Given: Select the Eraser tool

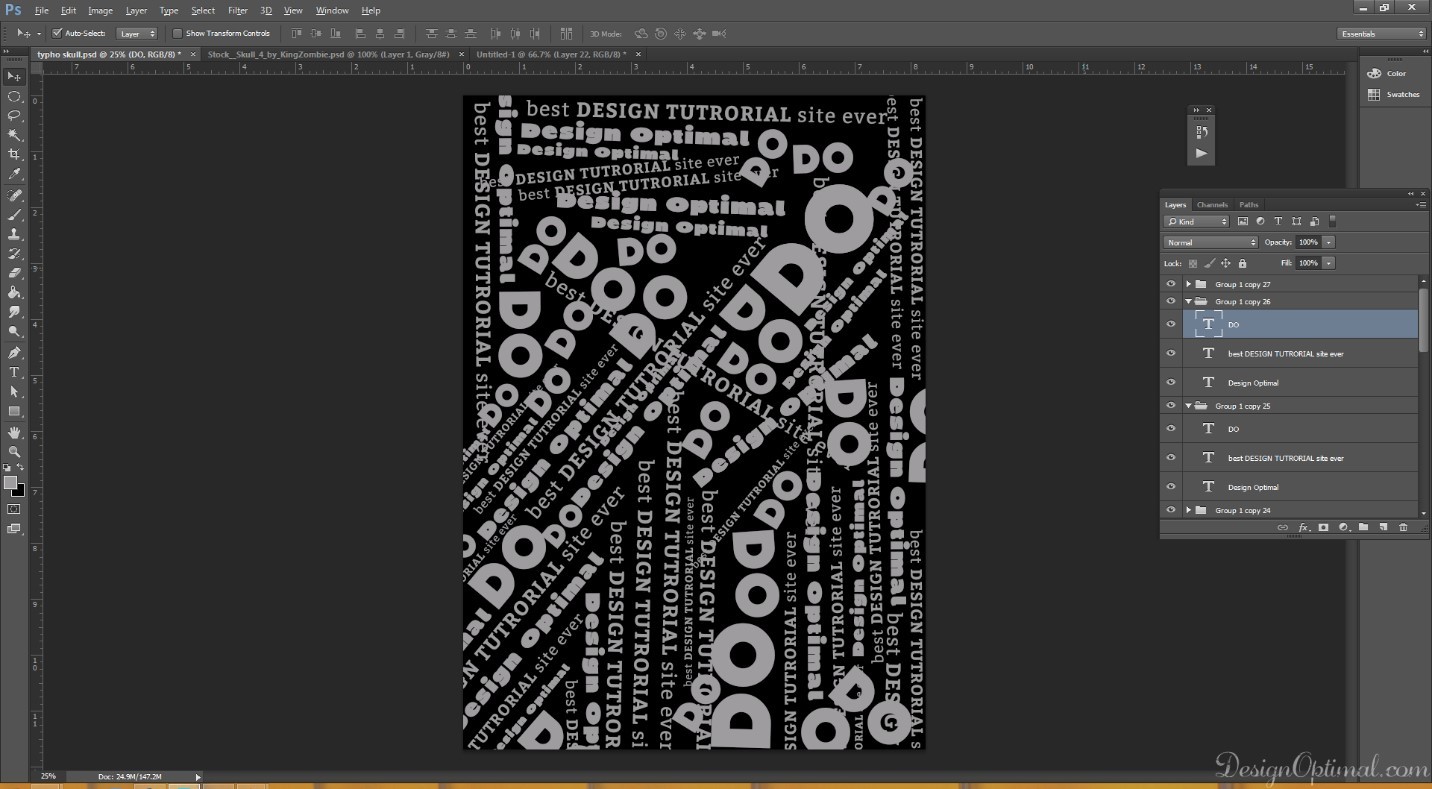Looking at the screenshot, I should click(x=14, y=273).
